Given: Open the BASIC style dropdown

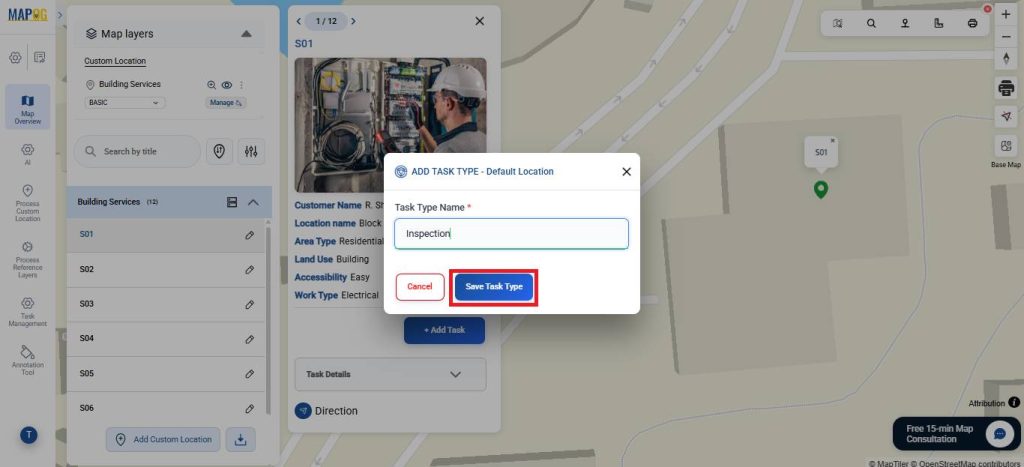Looking at the screenshot, I should click(x=125, y=103).
